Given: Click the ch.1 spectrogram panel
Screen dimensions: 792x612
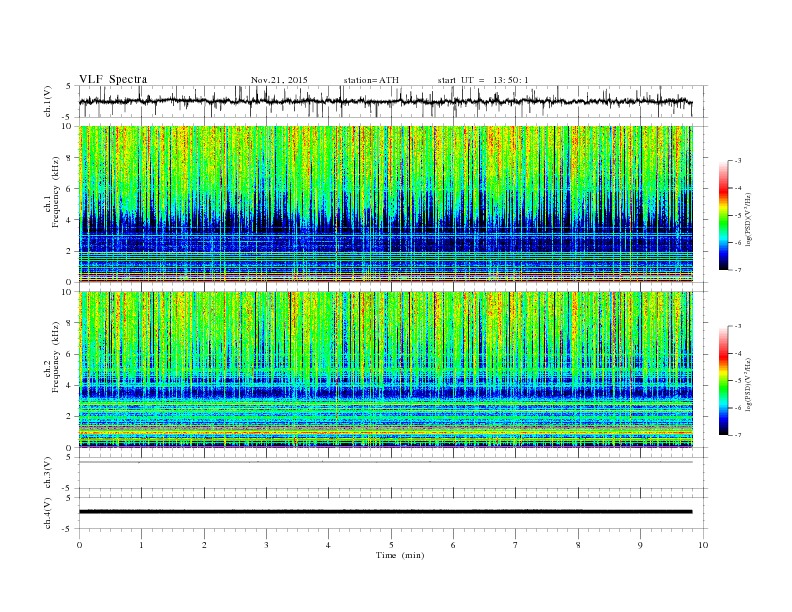Looking at the screenshot, I should tap(386, 204).
